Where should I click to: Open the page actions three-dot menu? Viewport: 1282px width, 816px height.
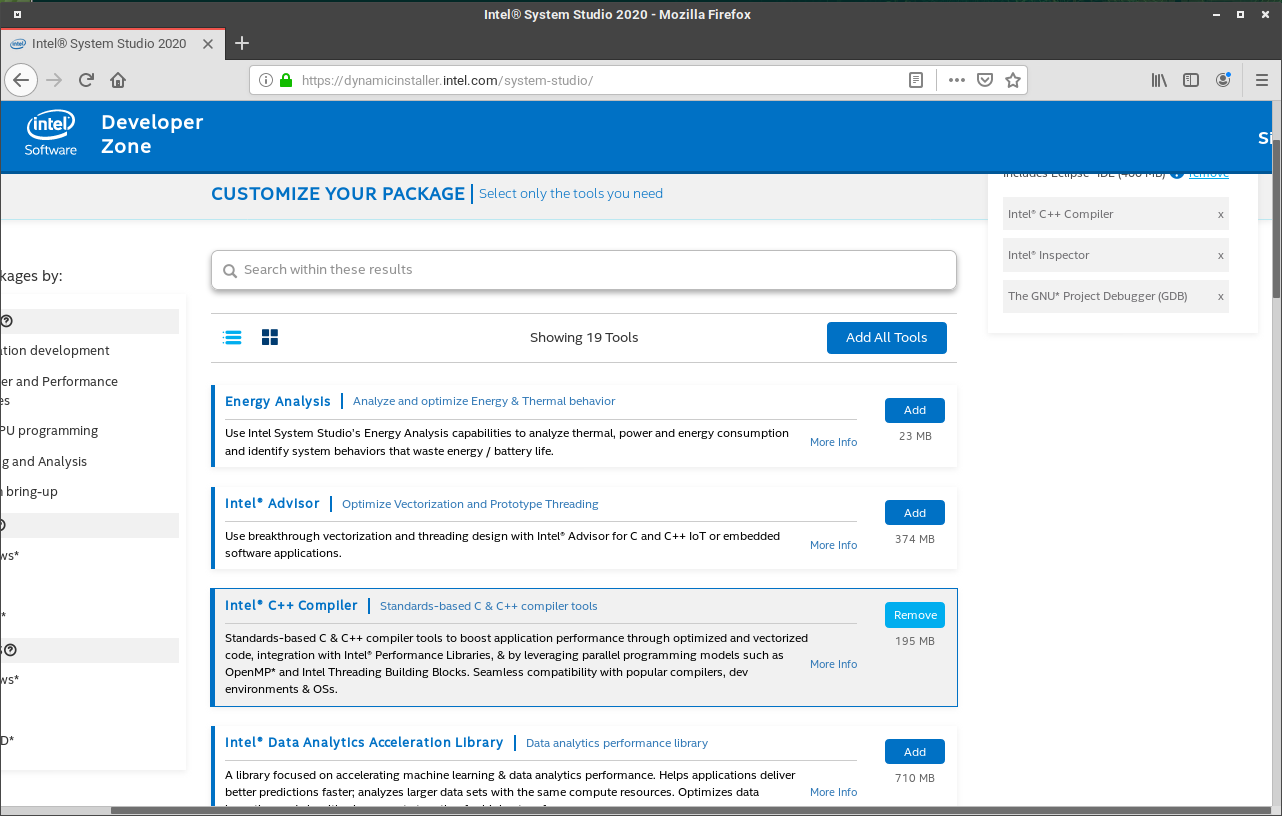(x=957, y=80)
